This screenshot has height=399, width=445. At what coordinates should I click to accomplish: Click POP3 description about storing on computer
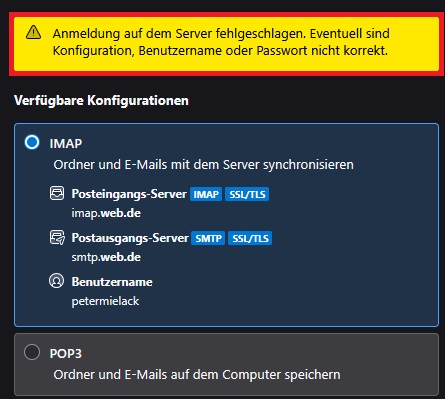[x=197, y=375]
